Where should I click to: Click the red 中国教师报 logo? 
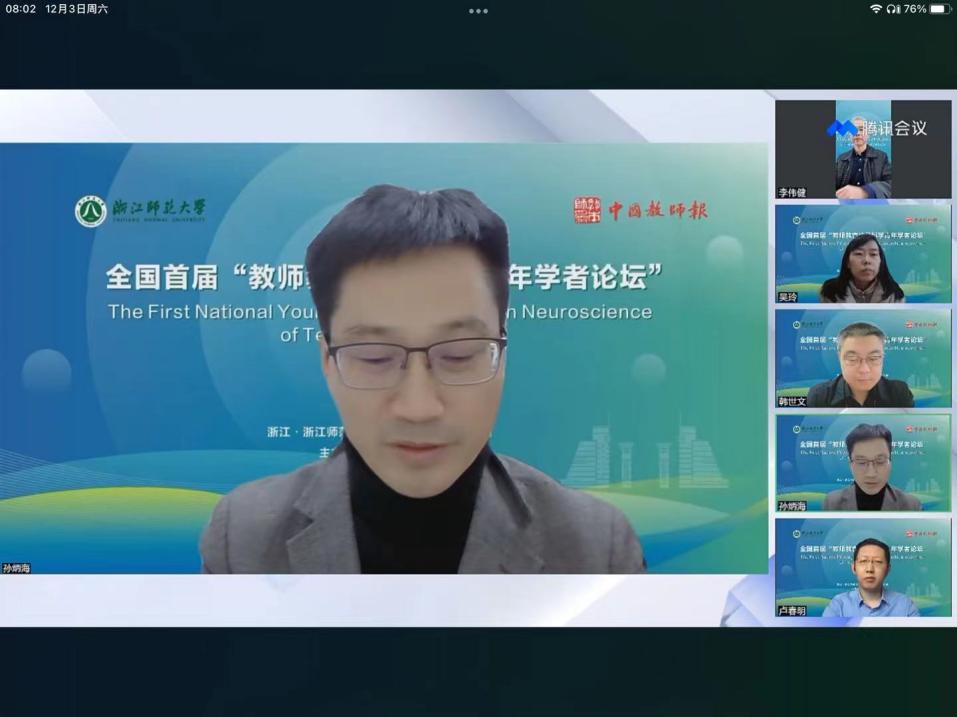coord(641,210)
